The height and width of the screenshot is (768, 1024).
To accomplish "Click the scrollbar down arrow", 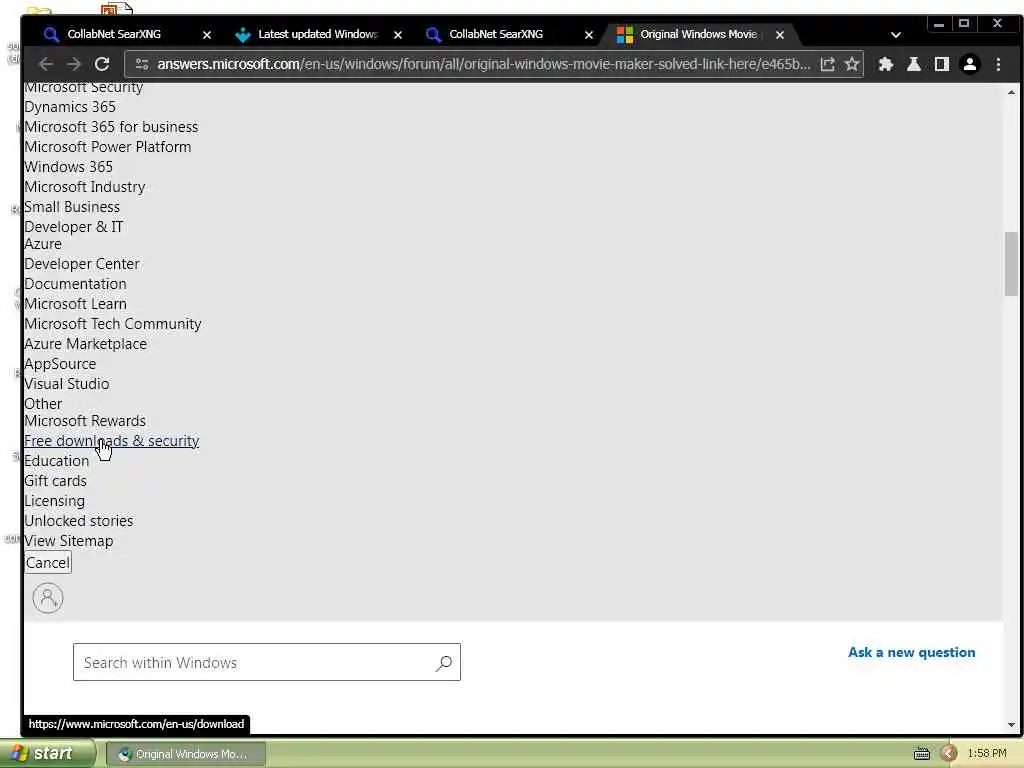I will pyautogui.click(x=1011, y=725).
